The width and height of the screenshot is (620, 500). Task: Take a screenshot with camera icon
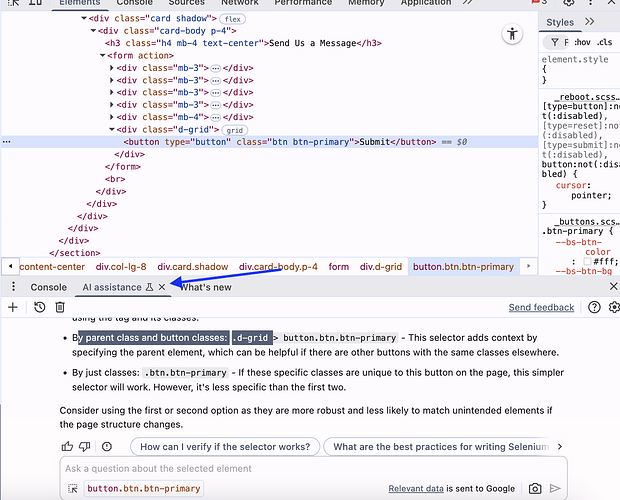(535, 489)
